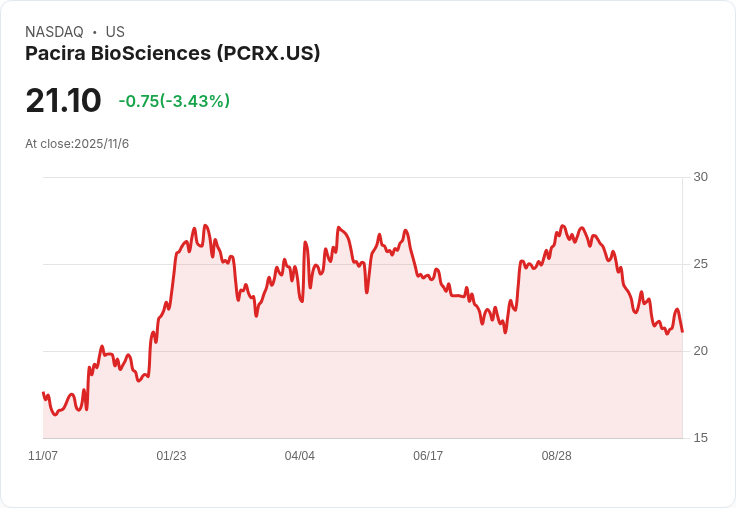Click the -0.75(-3.43%) price change
Image resolution: width=736 pixels, height=508 pixels.
(174, 101)
